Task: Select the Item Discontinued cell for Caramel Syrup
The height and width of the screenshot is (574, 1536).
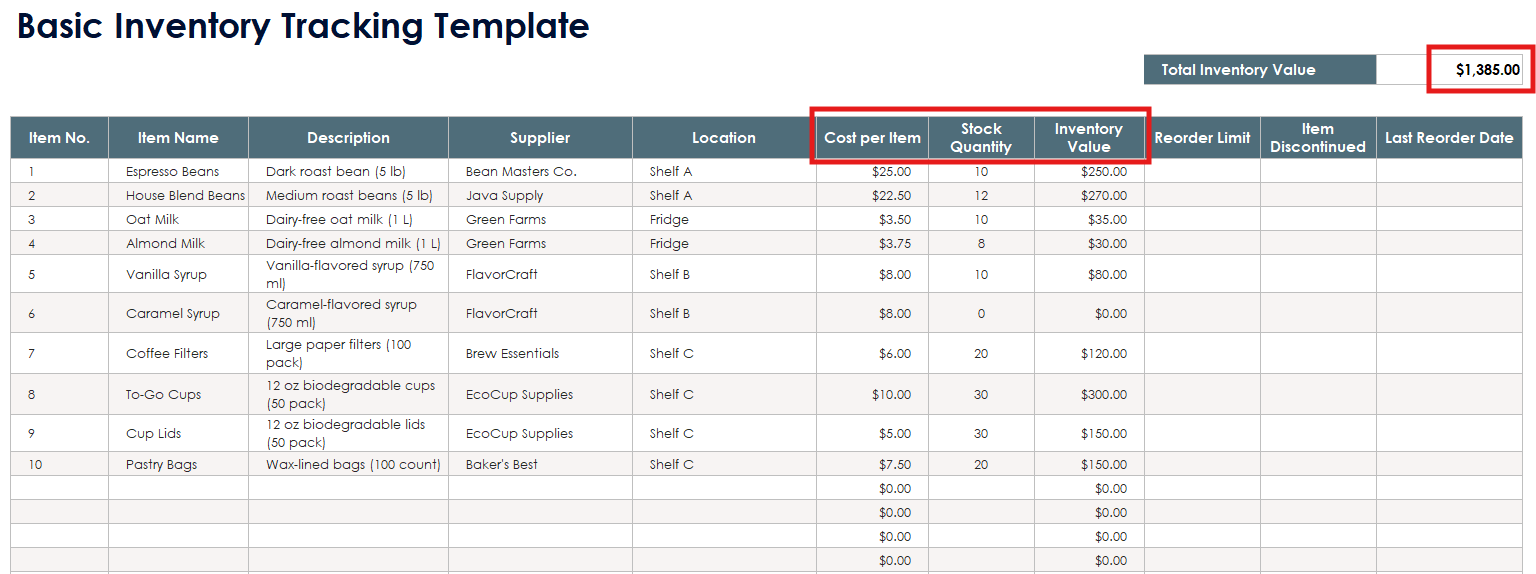Action: (1318, 313)
